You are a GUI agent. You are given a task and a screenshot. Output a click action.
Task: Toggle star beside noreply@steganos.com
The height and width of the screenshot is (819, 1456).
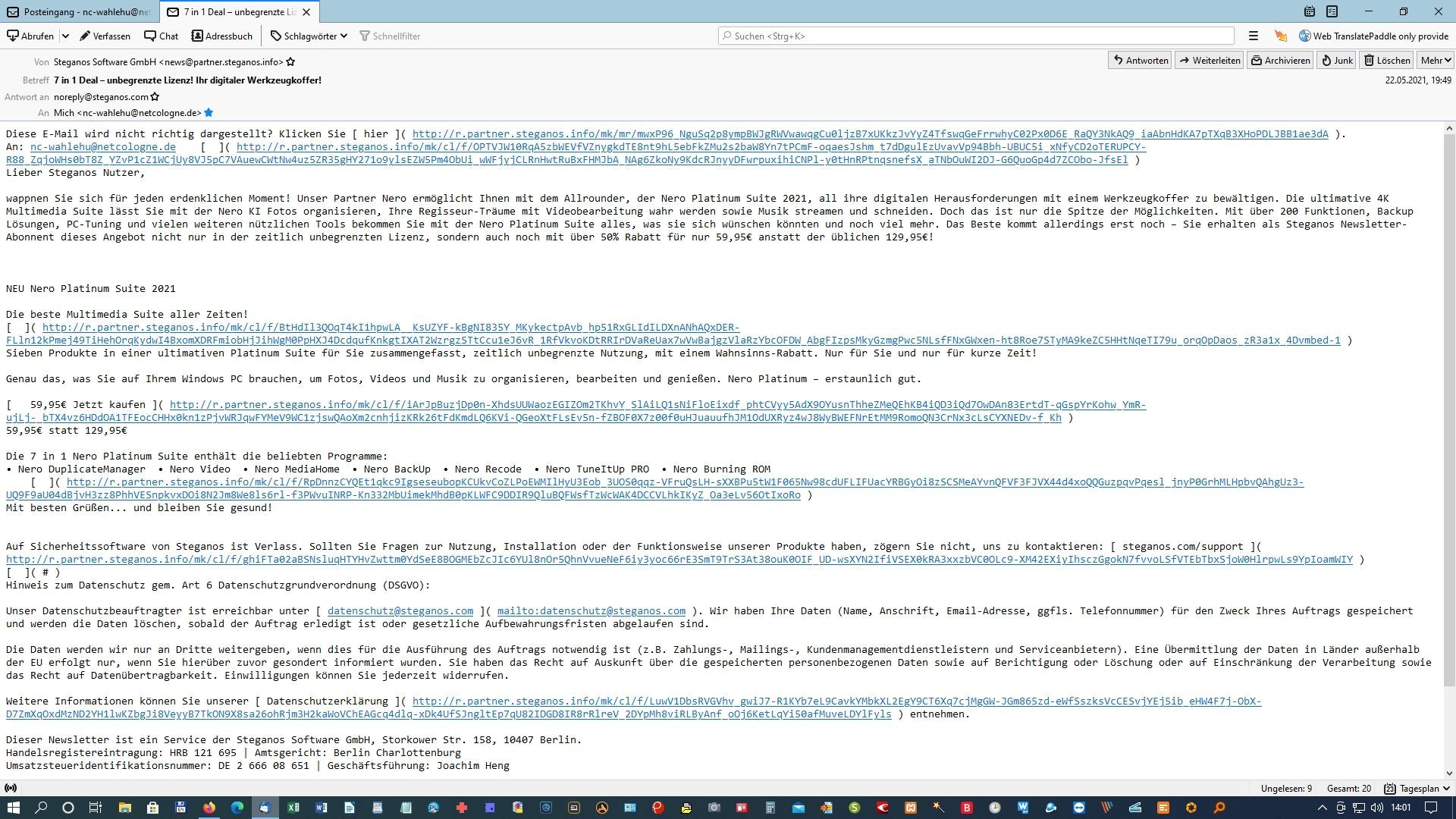click(x=155, y=97)
